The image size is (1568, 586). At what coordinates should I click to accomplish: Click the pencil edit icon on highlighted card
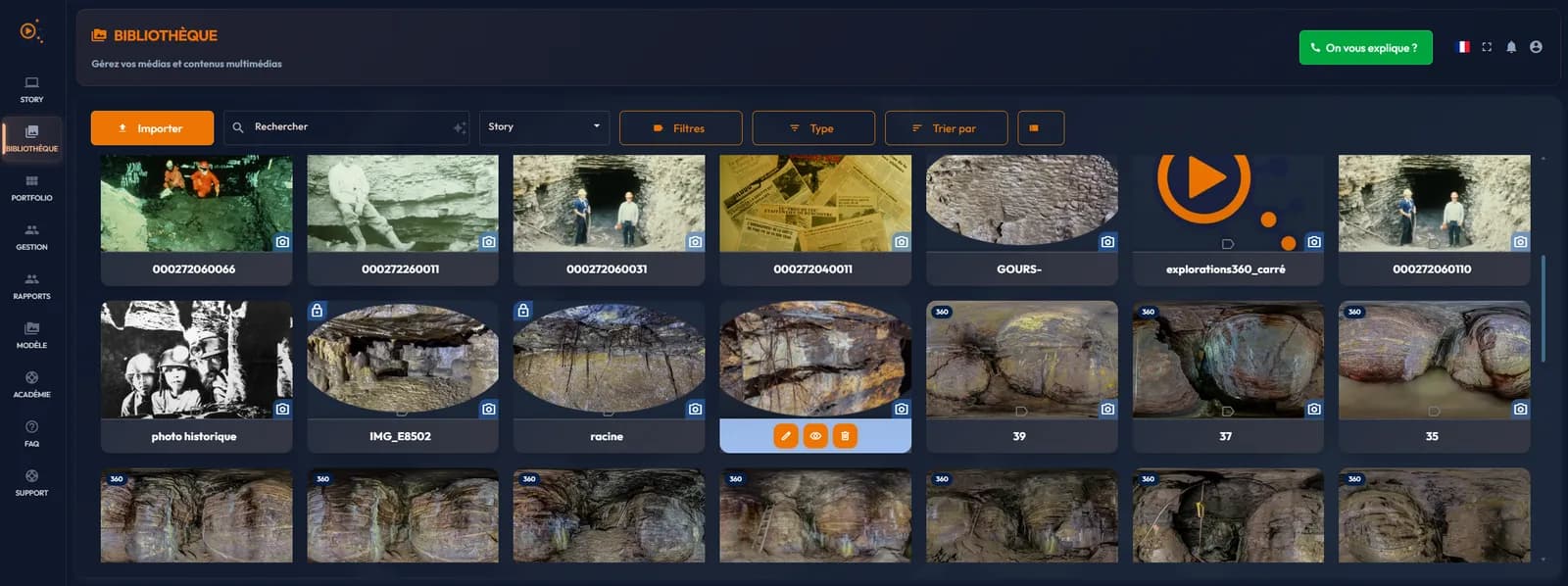(x=786, y=436)
